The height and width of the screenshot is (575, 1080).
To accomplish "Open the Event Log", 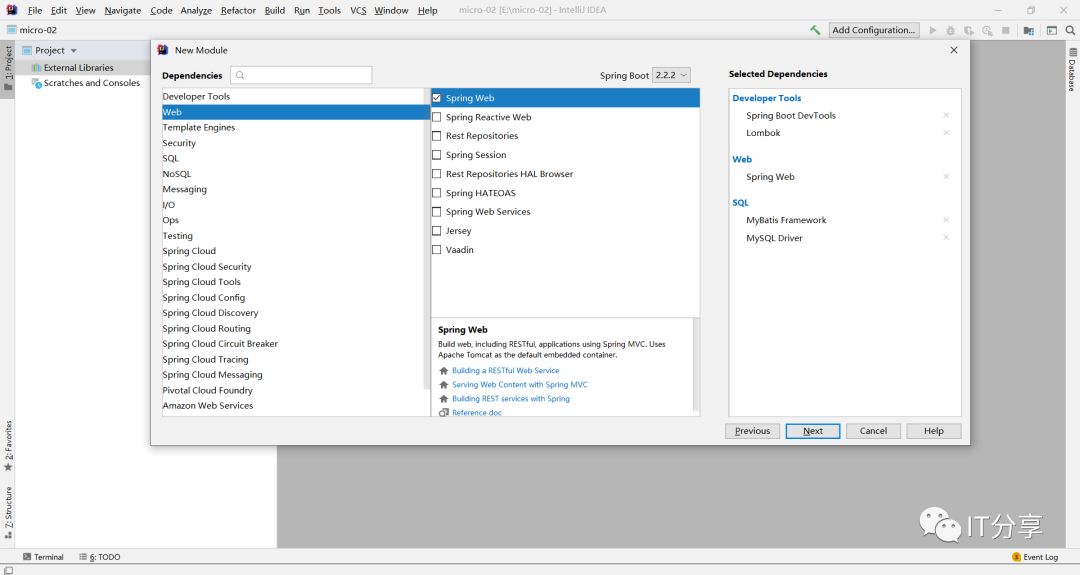I will point(1035,557).
